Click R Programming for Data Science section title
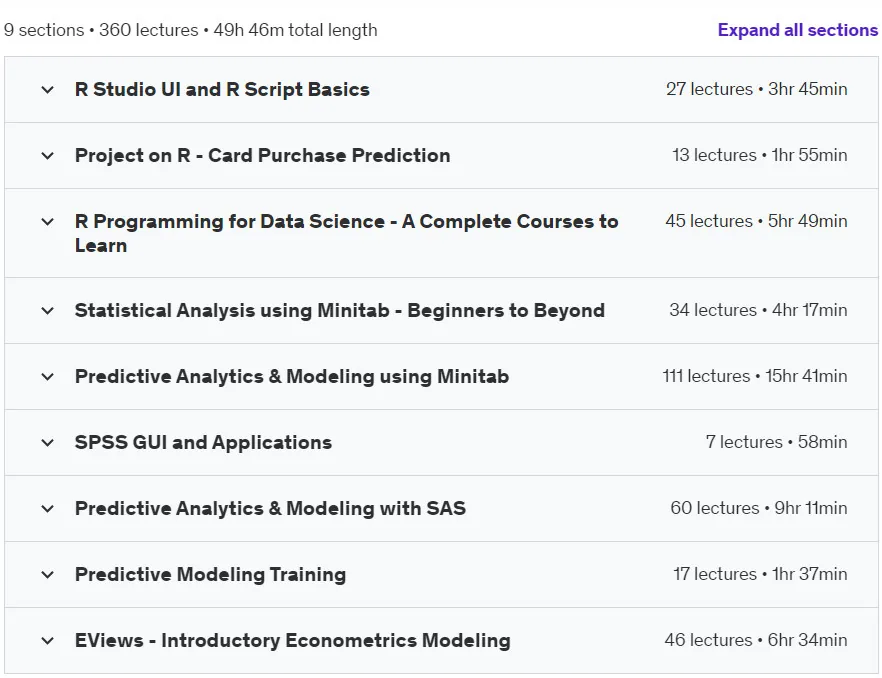The image size is (882, 678). [x=346, y=234]
